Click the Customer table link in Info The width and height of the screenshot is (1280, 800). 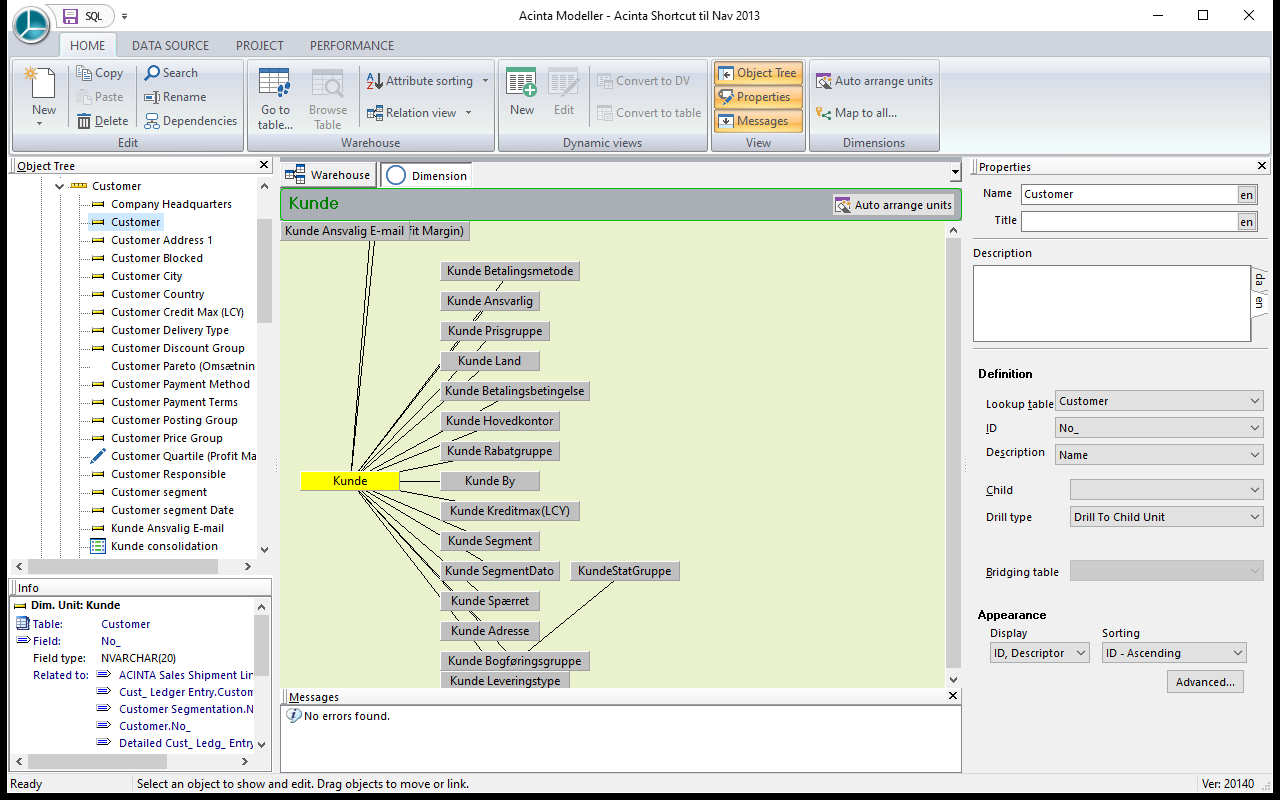125,624
